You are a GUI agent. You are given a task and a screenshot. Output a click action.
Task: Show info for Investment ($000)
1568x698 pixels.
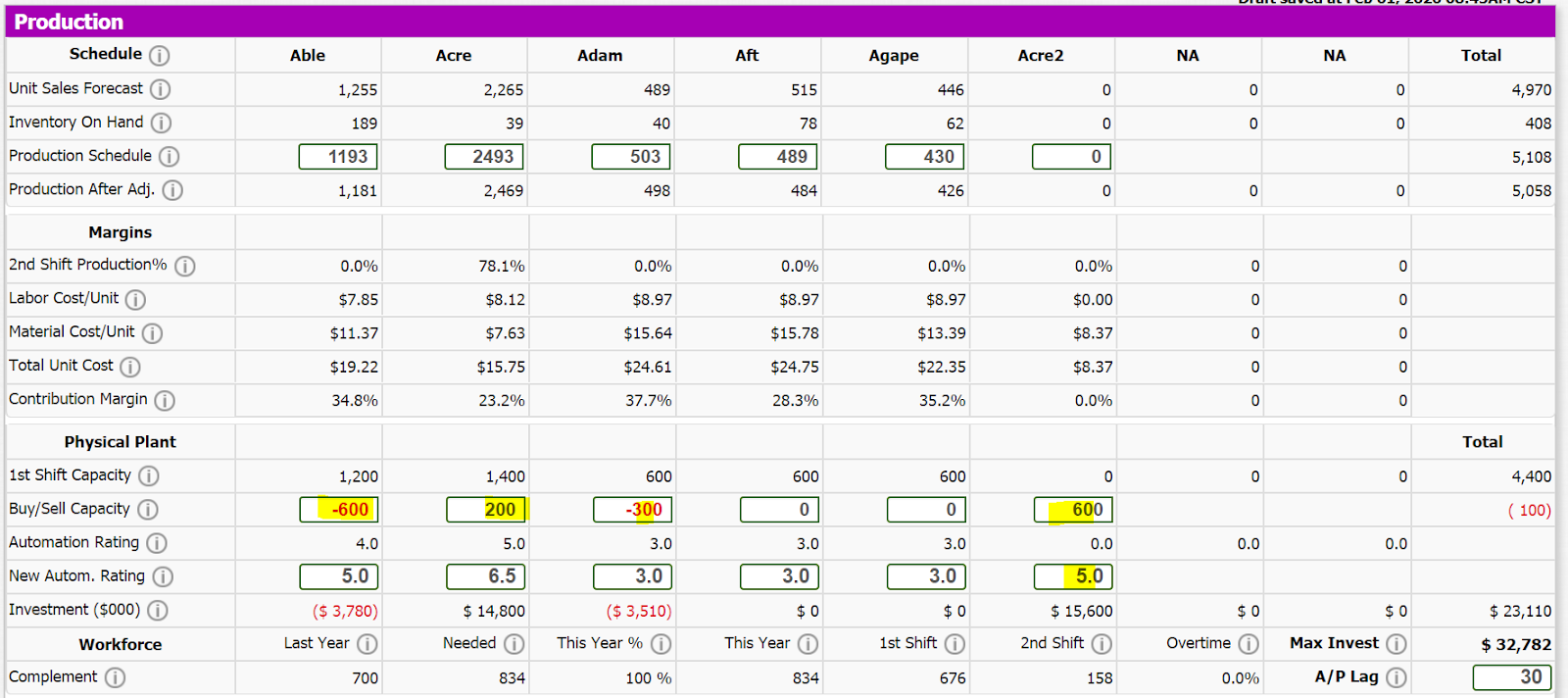click(157, 611)
